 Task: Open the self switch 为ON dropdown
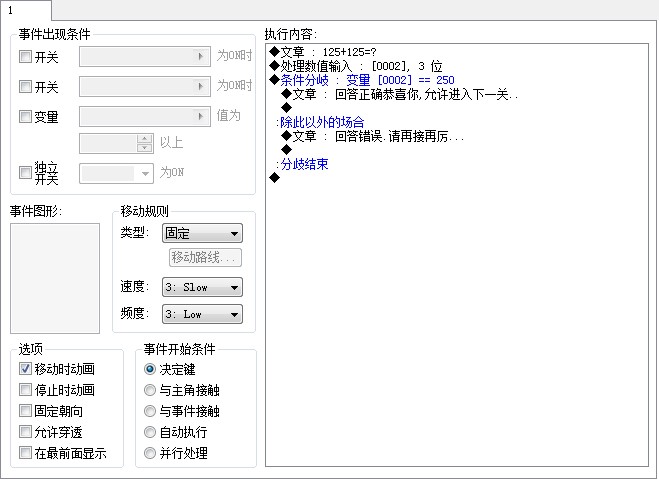[116, 173]
